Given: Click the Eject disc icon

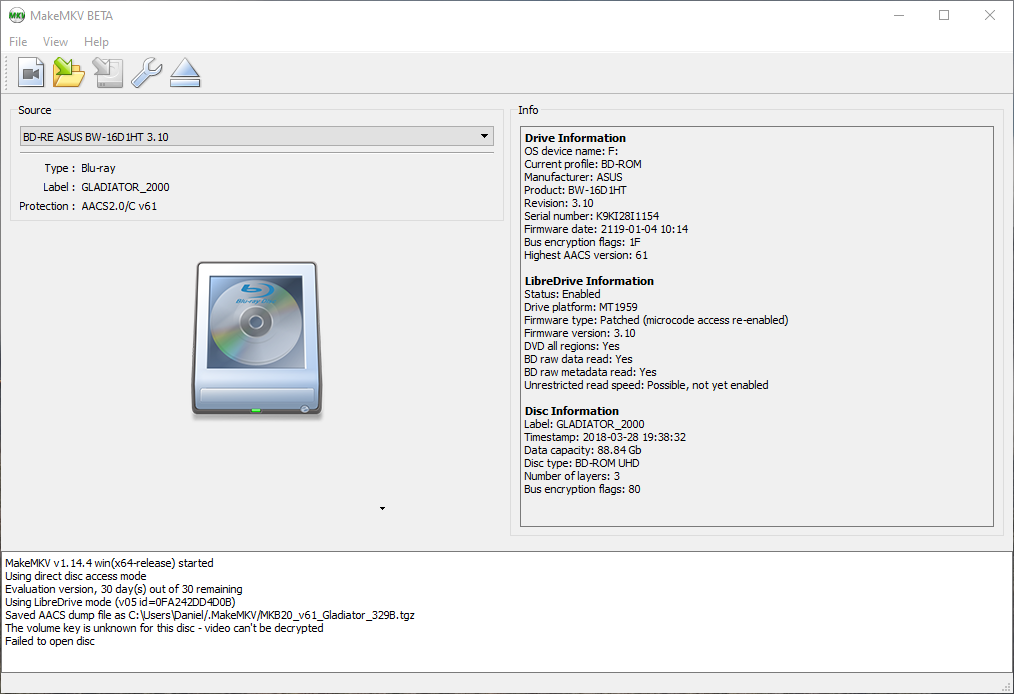Looking at the screenshot, I should (185, 72).
